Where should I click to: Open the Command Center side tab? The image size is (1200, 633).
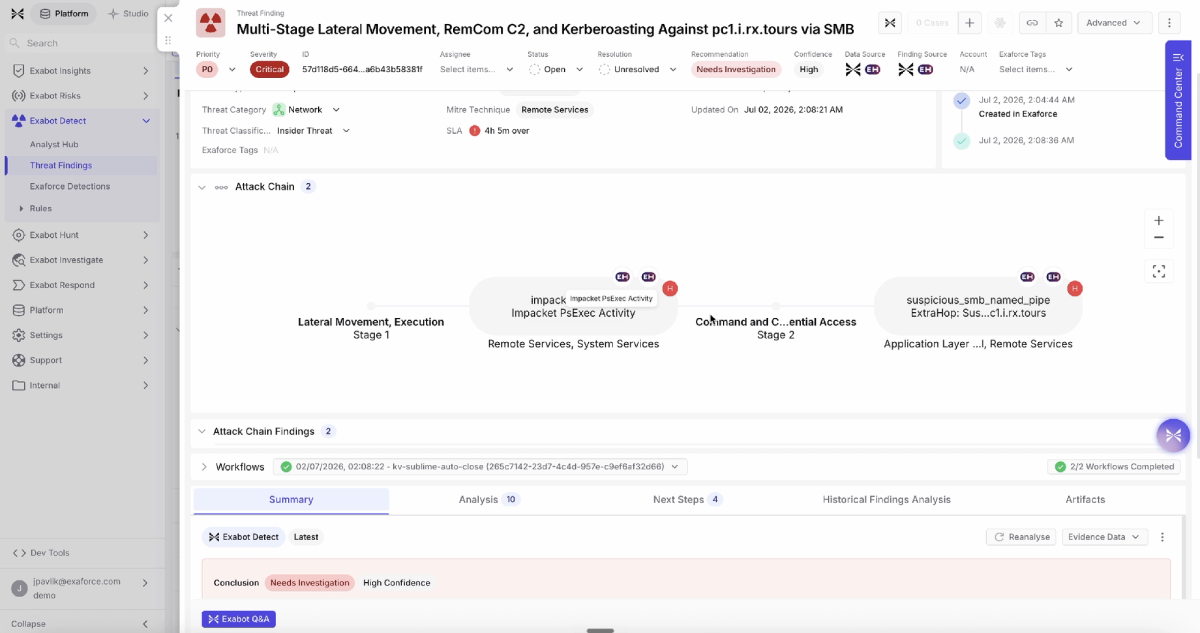pos(1178,100)
